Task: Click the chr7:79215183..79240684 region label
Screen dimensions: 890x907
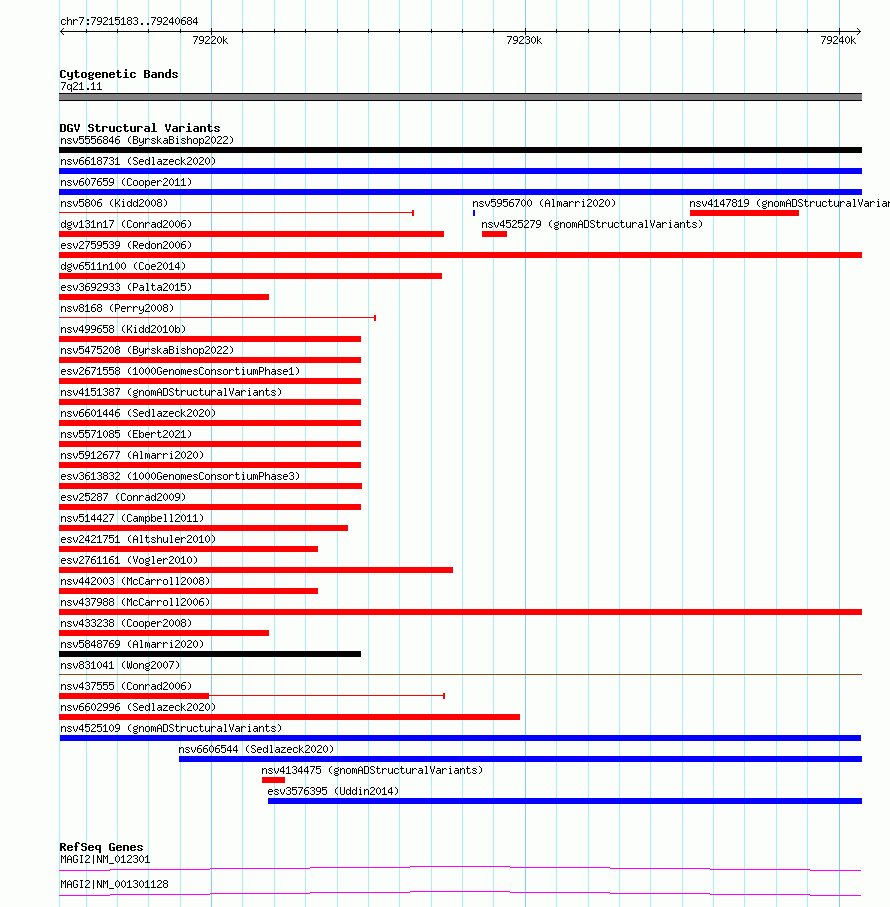Action: coord(129,21)
